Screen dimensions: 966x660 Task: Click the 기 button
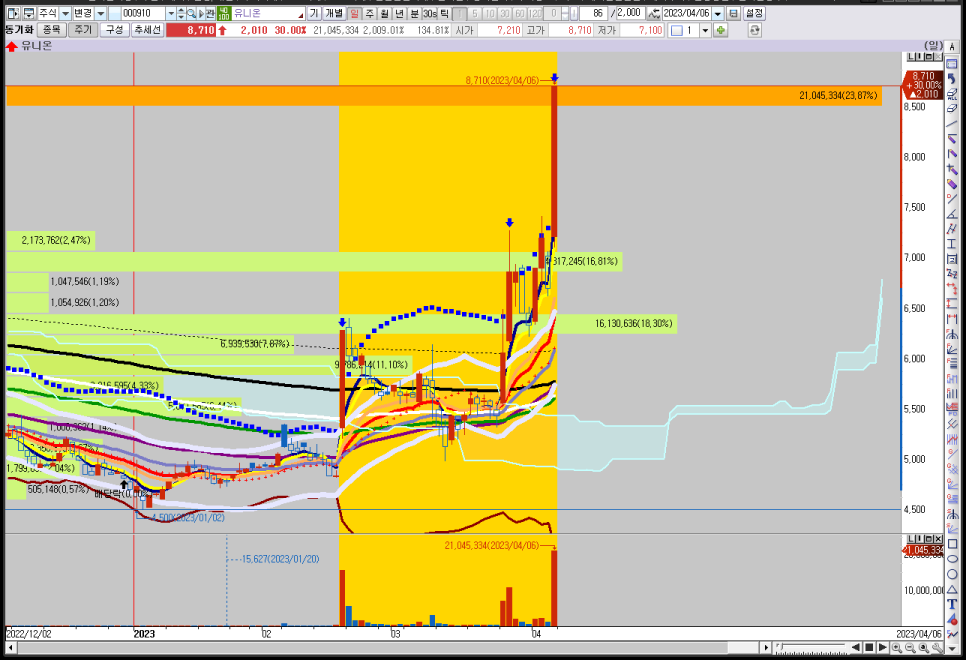pos(314,13)
